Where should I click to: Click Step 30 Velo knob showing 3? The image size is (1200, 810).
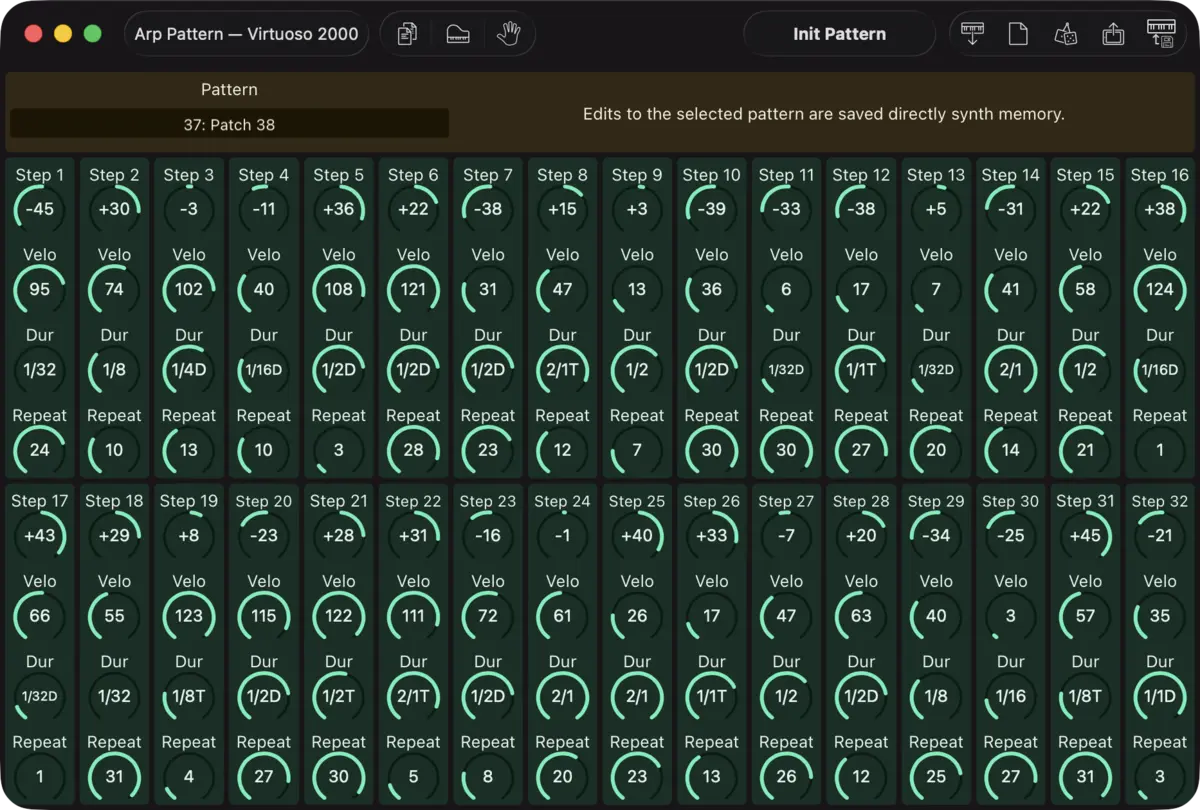(1011, 616)
